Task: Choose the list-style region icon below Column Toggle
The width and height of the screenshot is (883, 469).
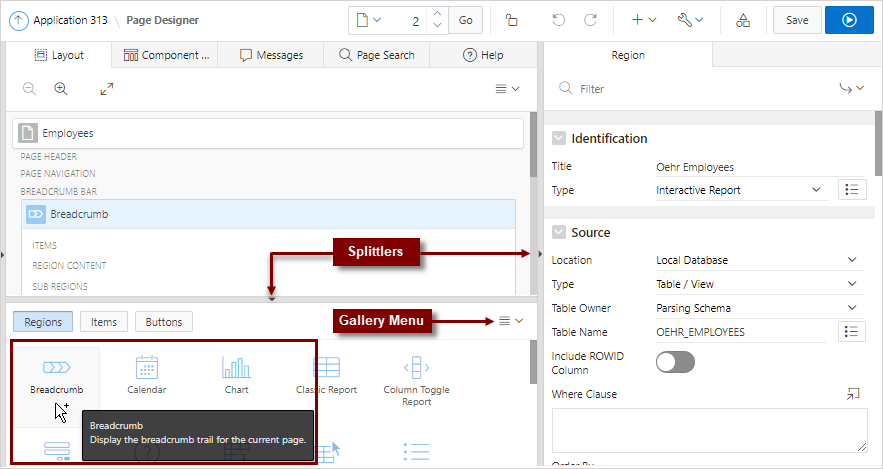Action: click(417, 451)
